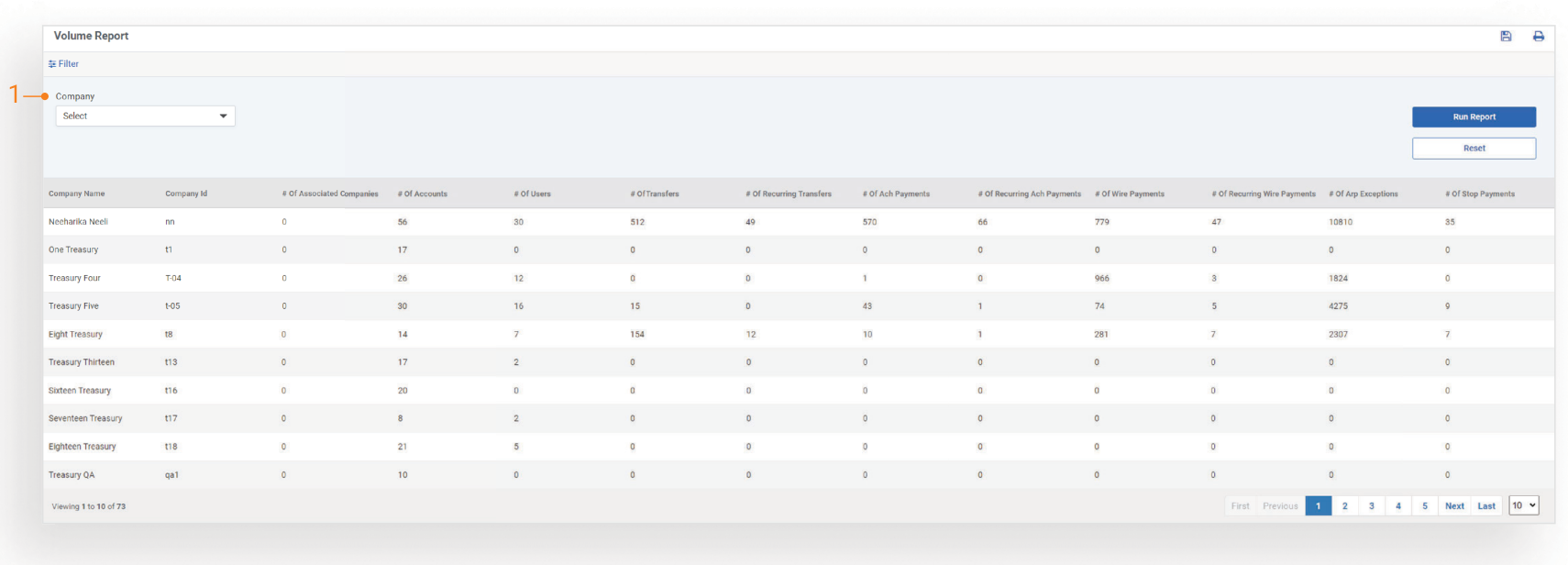Click the Last page link
The image size is (1568, 565).
point(1486,506)
